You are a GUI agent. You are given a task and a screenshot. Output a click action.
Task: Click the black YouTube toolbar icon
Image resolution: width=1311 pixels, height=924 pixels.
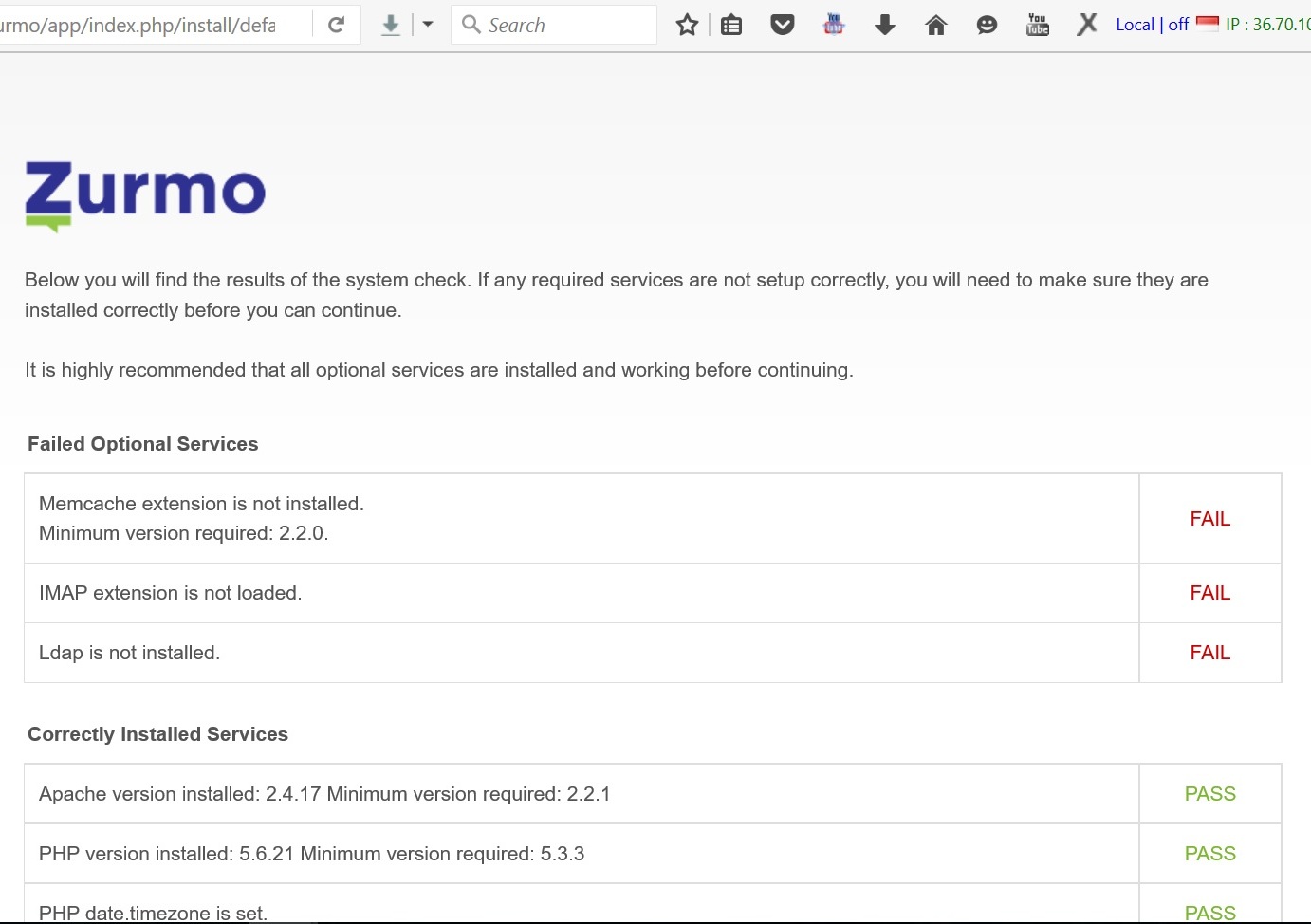pyautogui.click(x=1038, y=25)
